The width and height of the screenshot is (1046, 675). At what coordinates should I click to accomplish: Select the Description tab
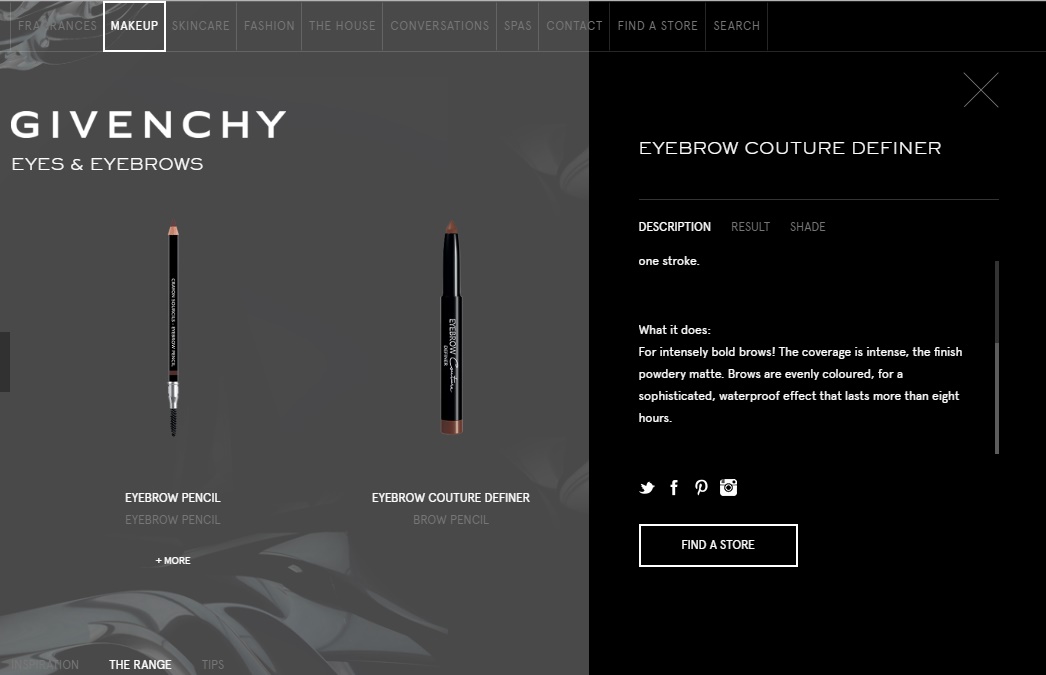[674, 227]
